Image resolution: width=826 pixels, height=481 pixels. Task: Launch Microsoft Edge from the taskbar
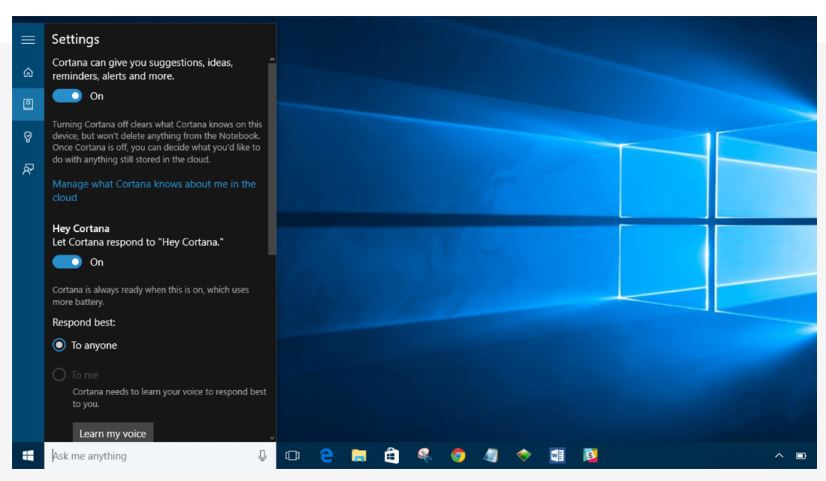[x=326, y=456]
